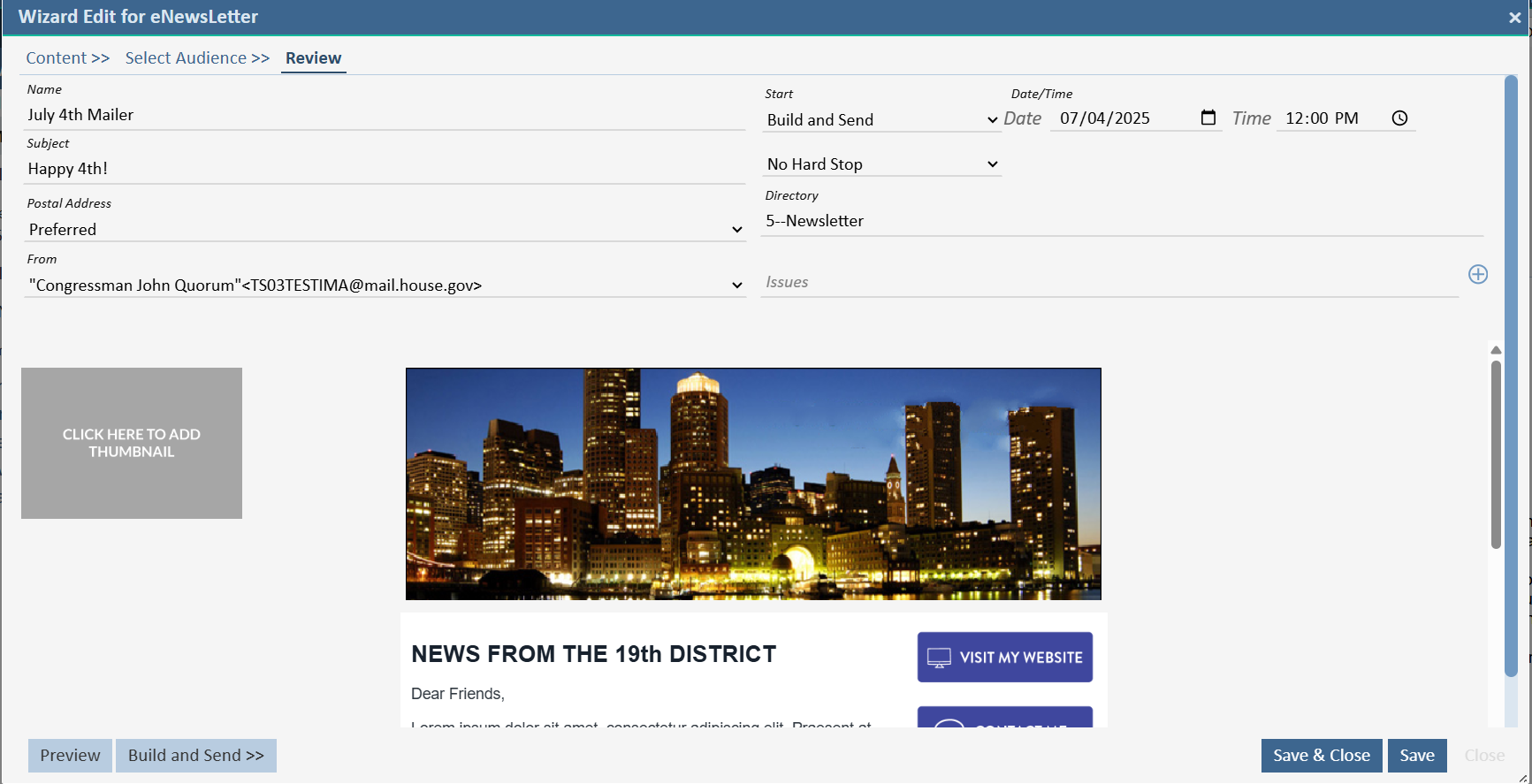Expand the Postal Address Preferred dropdown
Viewport: 1532px width, 784px height.
[385, 230]
